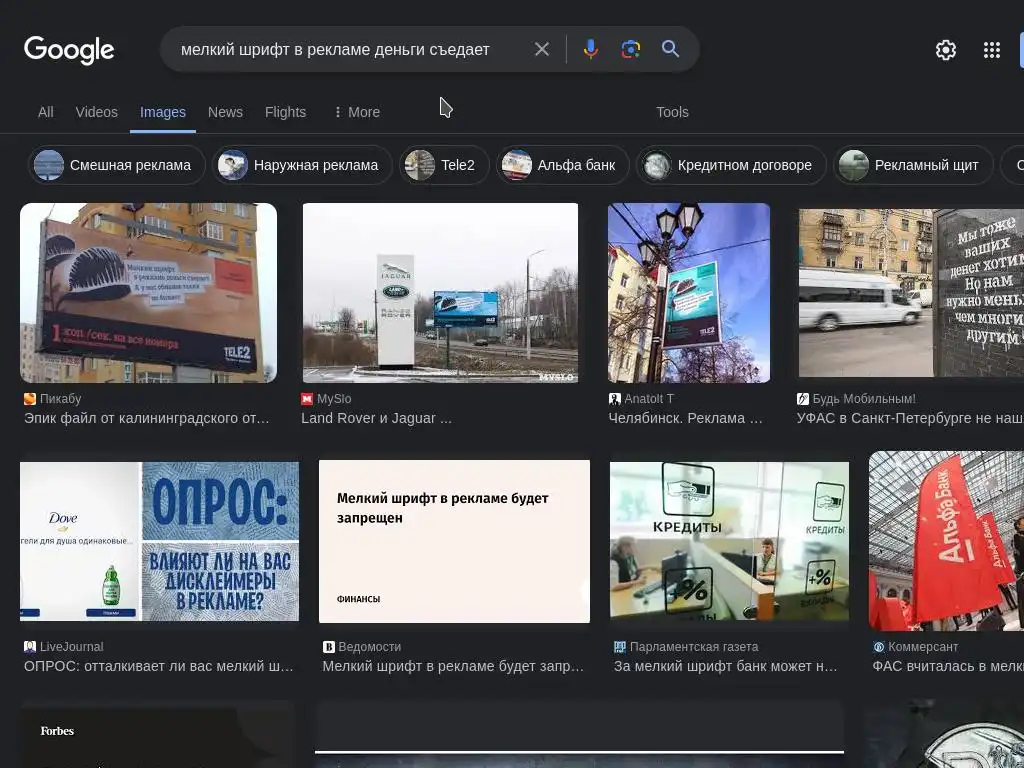Click the Будь Мобильным! source name
1024x768 pixels.
click(x=864, y=399)
